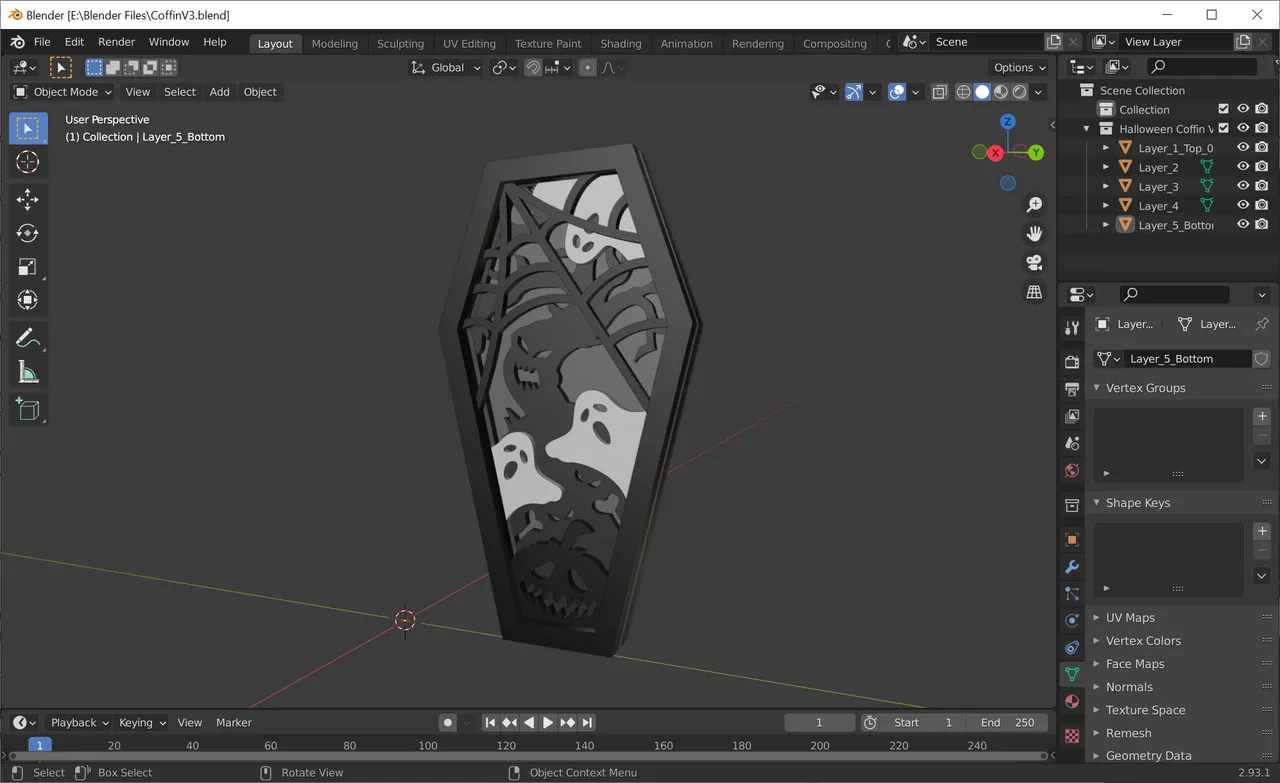
Task: Uncheck the Collection exclude checkbox
Action: [x=1223, y=109]
